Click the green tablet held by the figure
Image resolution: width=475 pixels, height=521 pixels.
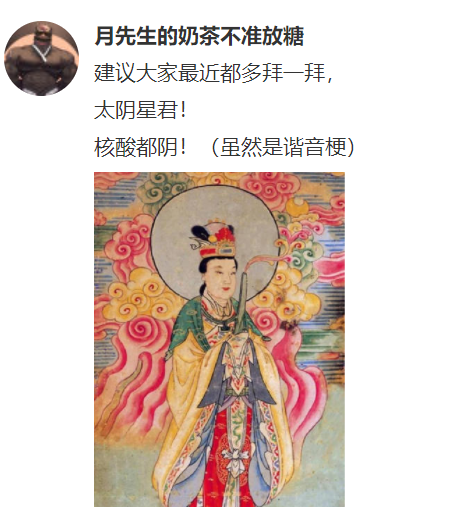click(x=242, y=300)
